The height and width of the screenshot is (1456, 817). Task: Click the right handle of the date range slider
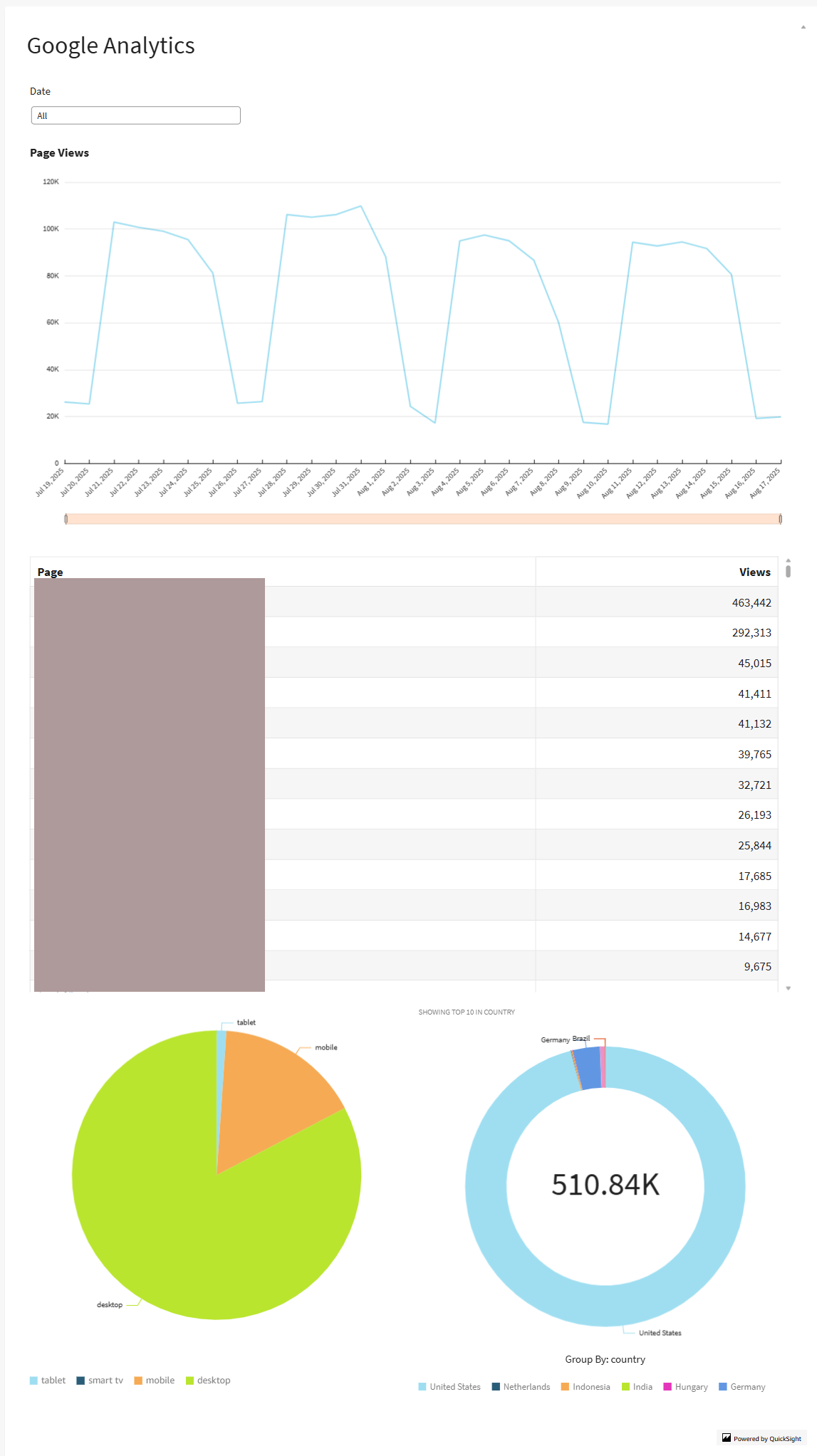pyautogui.click(x=781, y=519)
